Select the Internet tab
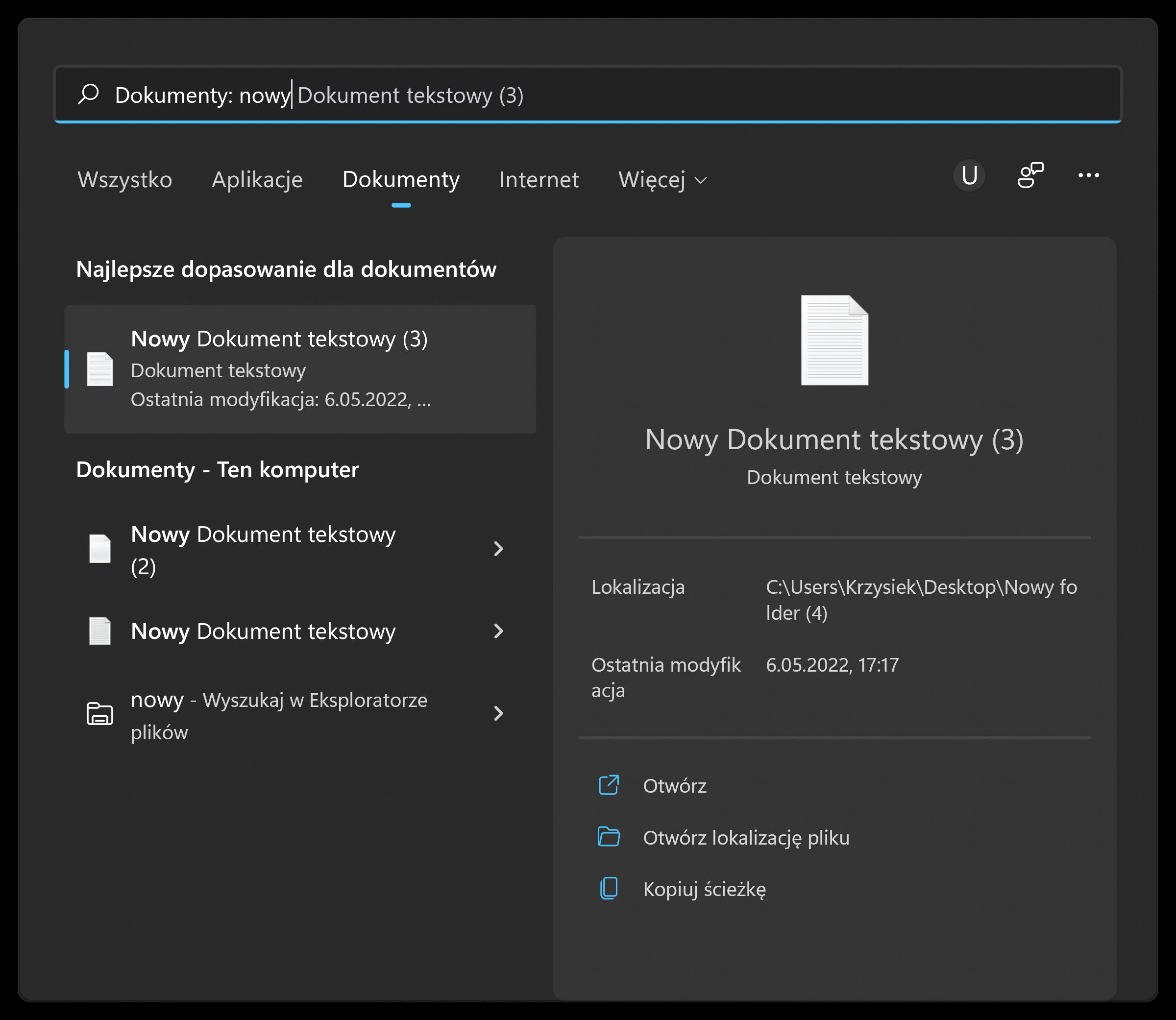The image size is (1176, 1020). (x=539, y=180)
